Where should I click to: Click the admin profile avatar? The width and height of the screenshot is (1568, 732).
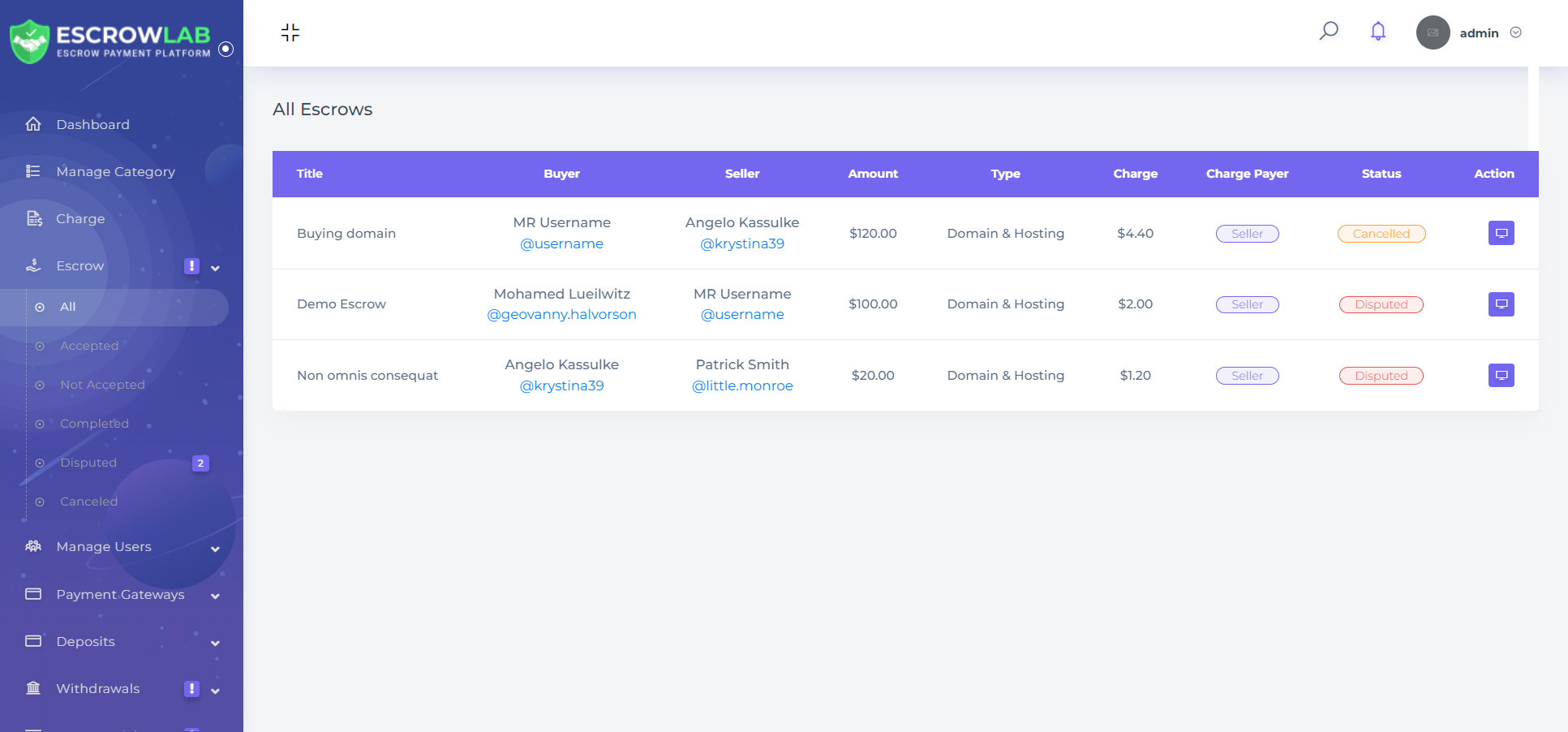tap(1433, 32)
